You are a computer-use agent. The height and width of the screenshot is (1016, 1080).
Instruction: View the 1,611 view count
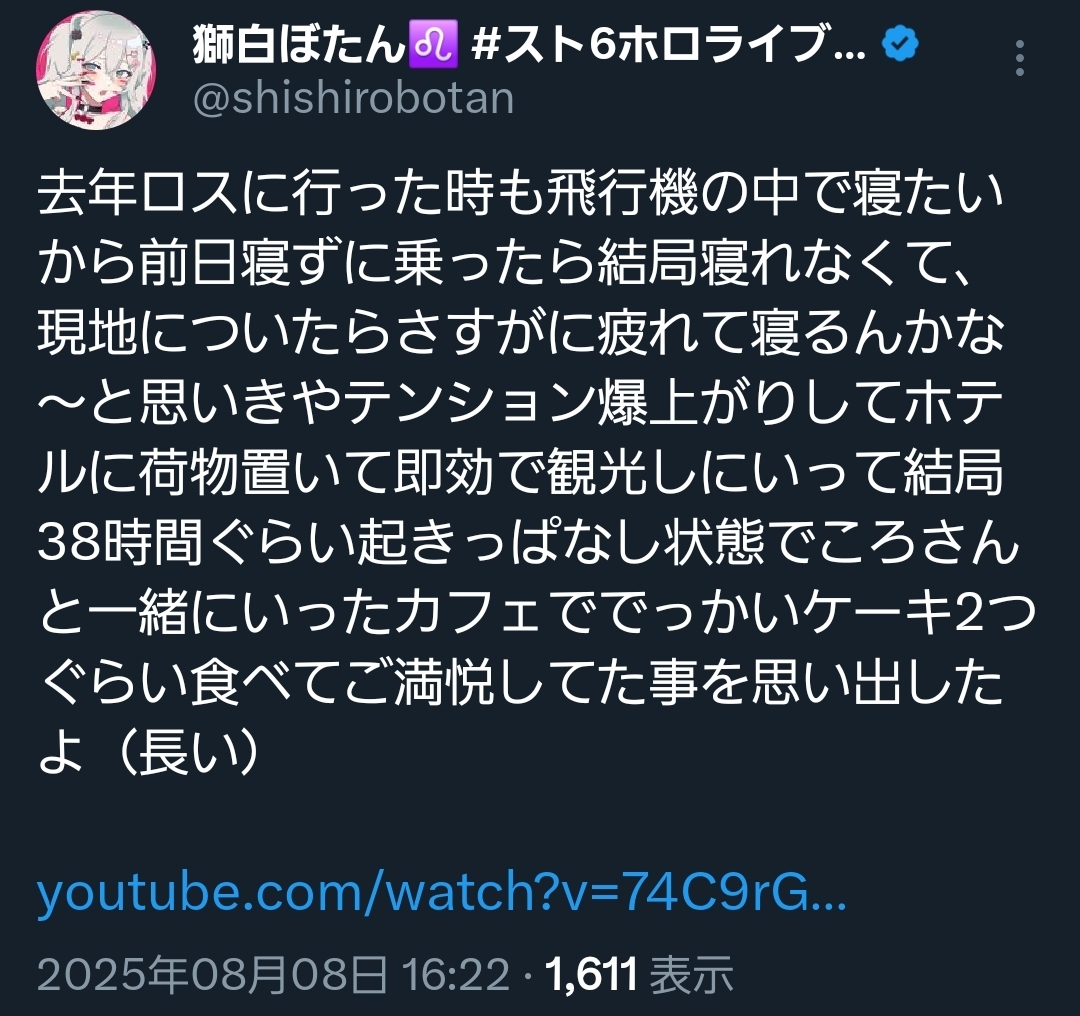591,975
